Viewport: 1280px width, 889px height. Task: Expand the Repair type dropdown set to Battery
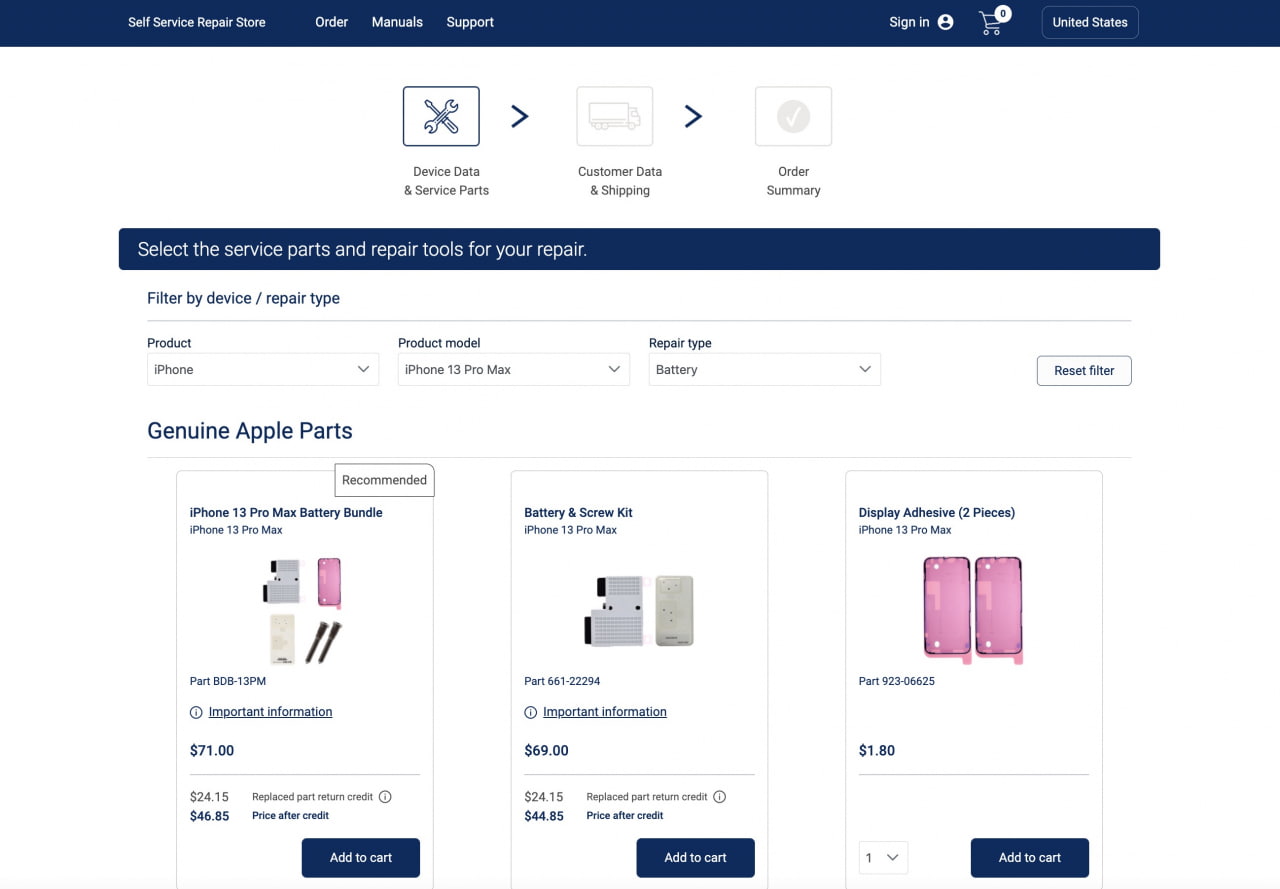(x=764, y=369)
